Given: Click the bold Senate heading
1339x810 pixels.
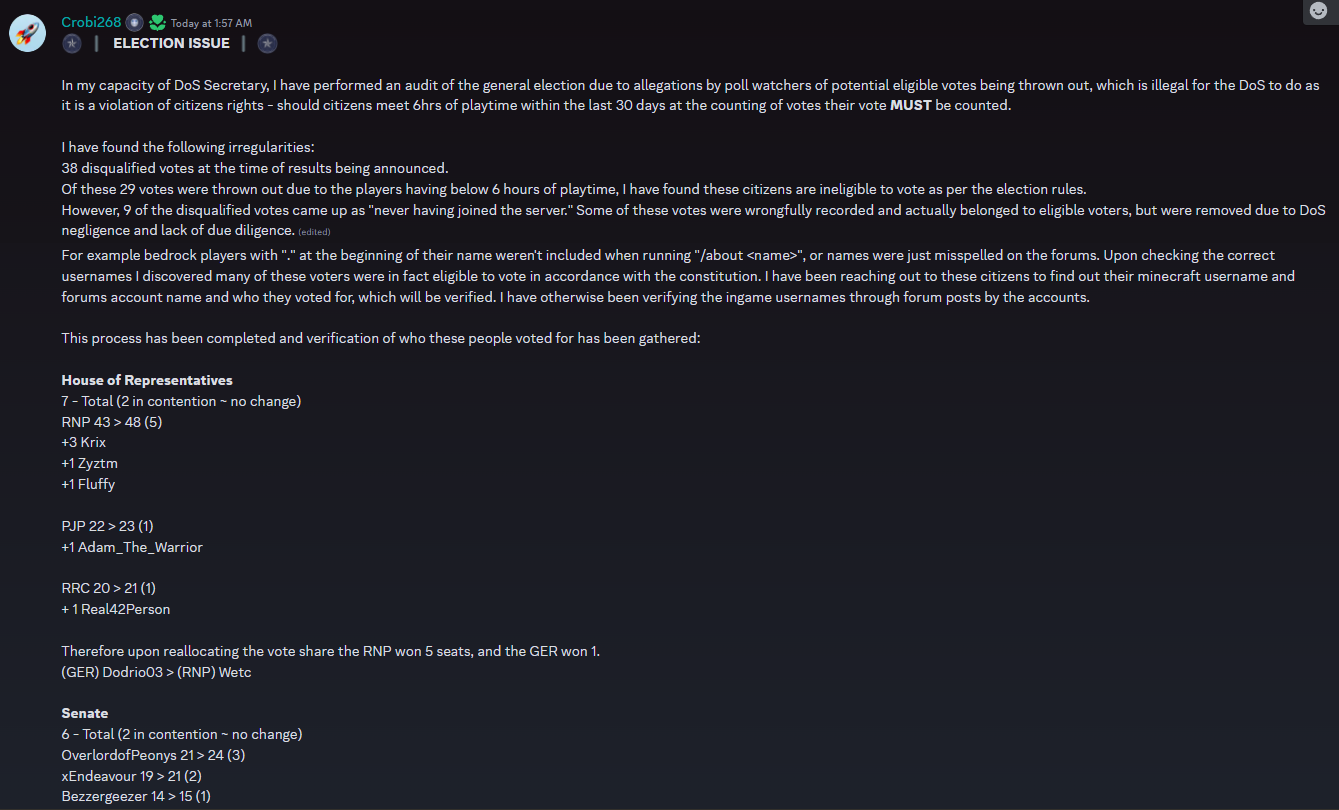Looking at the screenshot, I should (x=85, y=713).
